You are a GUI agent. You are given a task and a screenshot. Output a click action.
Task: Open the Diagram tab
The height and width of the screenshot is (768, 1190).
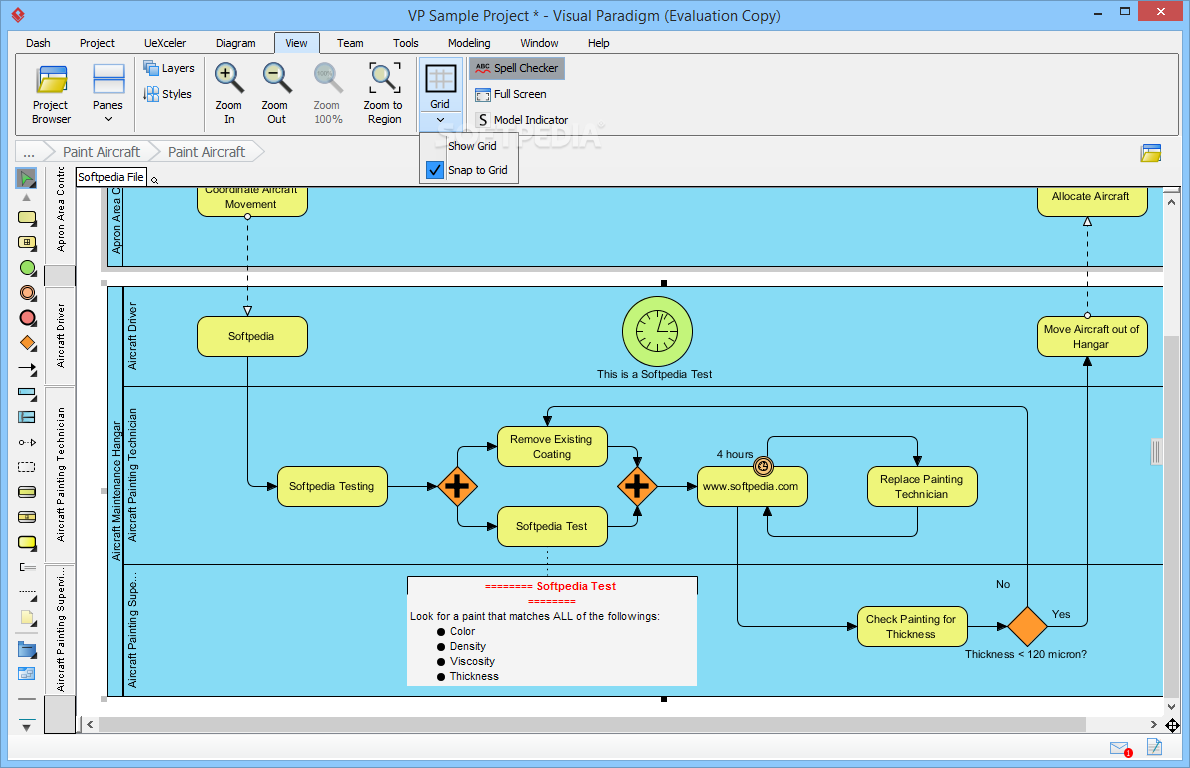click(235, 43)
